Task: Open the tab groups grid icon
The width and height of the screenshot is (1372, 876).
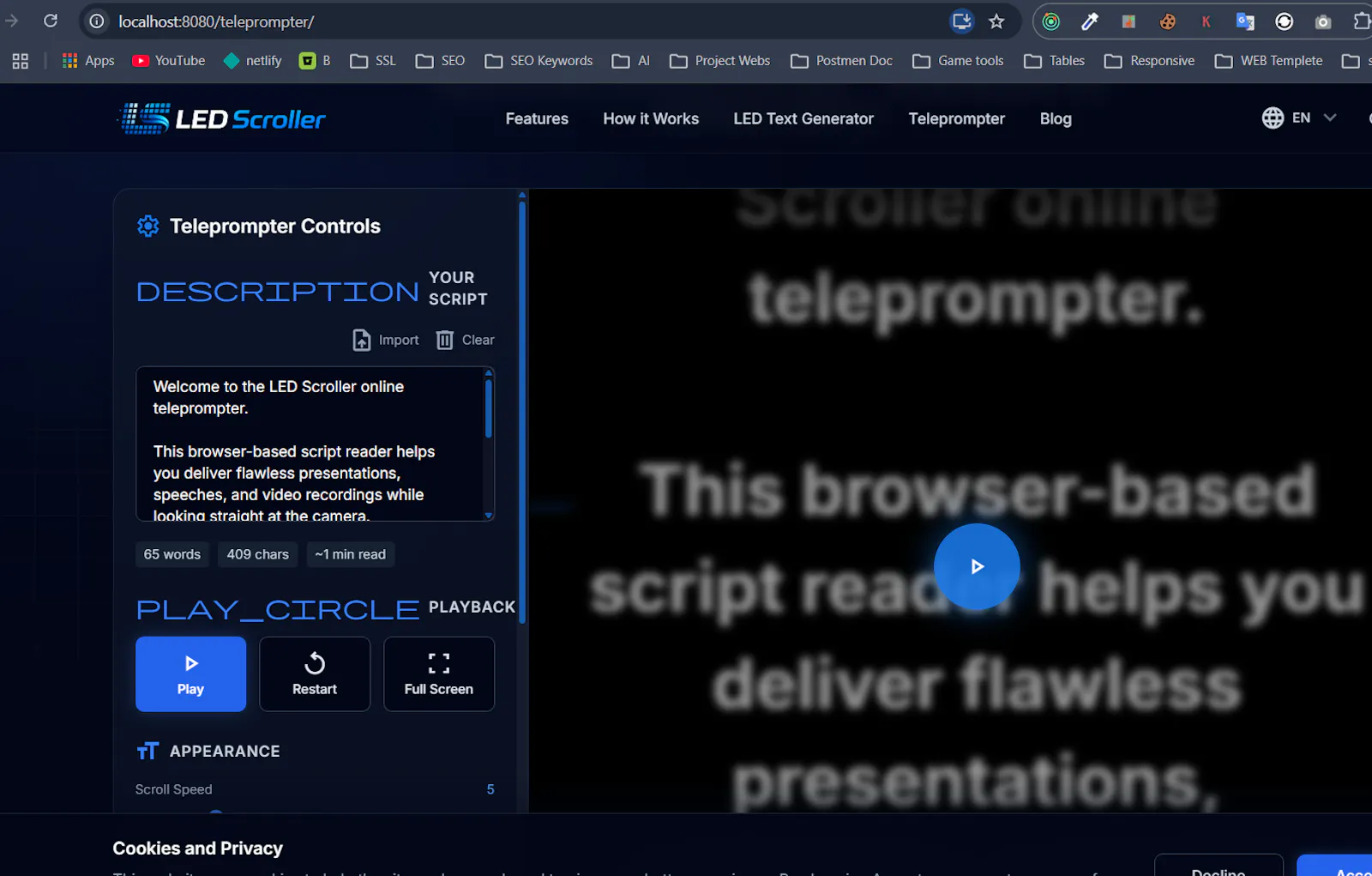Action: pos(21,61)
